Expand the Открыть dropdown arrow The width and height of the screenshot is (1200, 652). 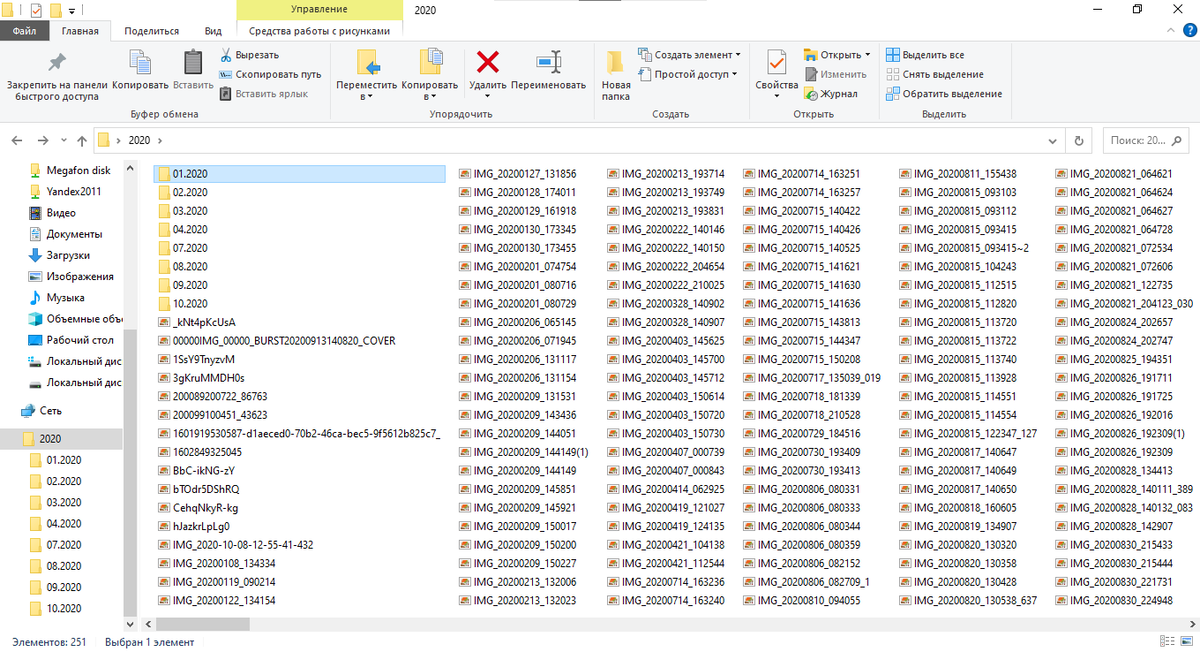(868, 55)
